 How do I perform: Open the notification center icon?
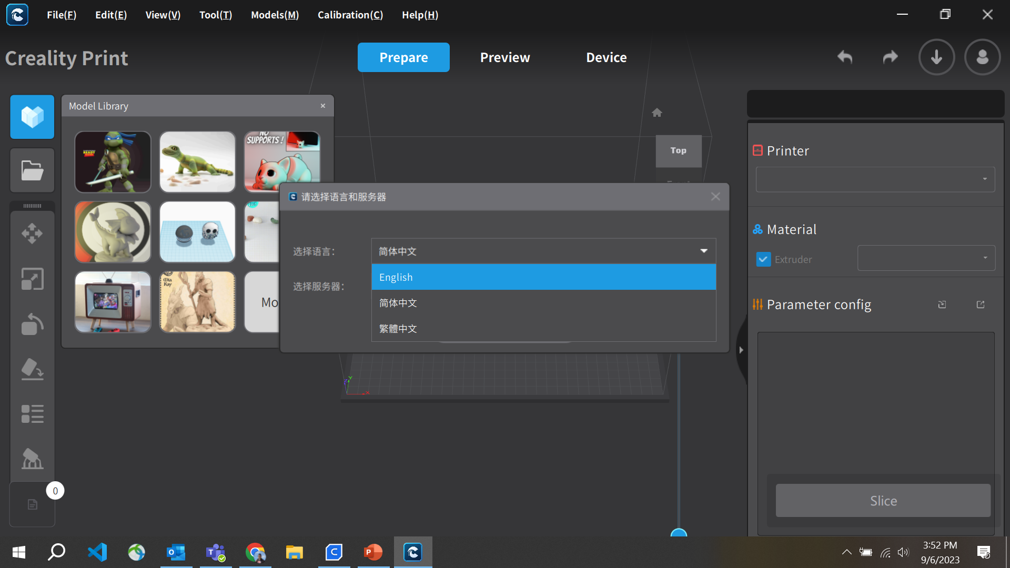click(983, 552)
